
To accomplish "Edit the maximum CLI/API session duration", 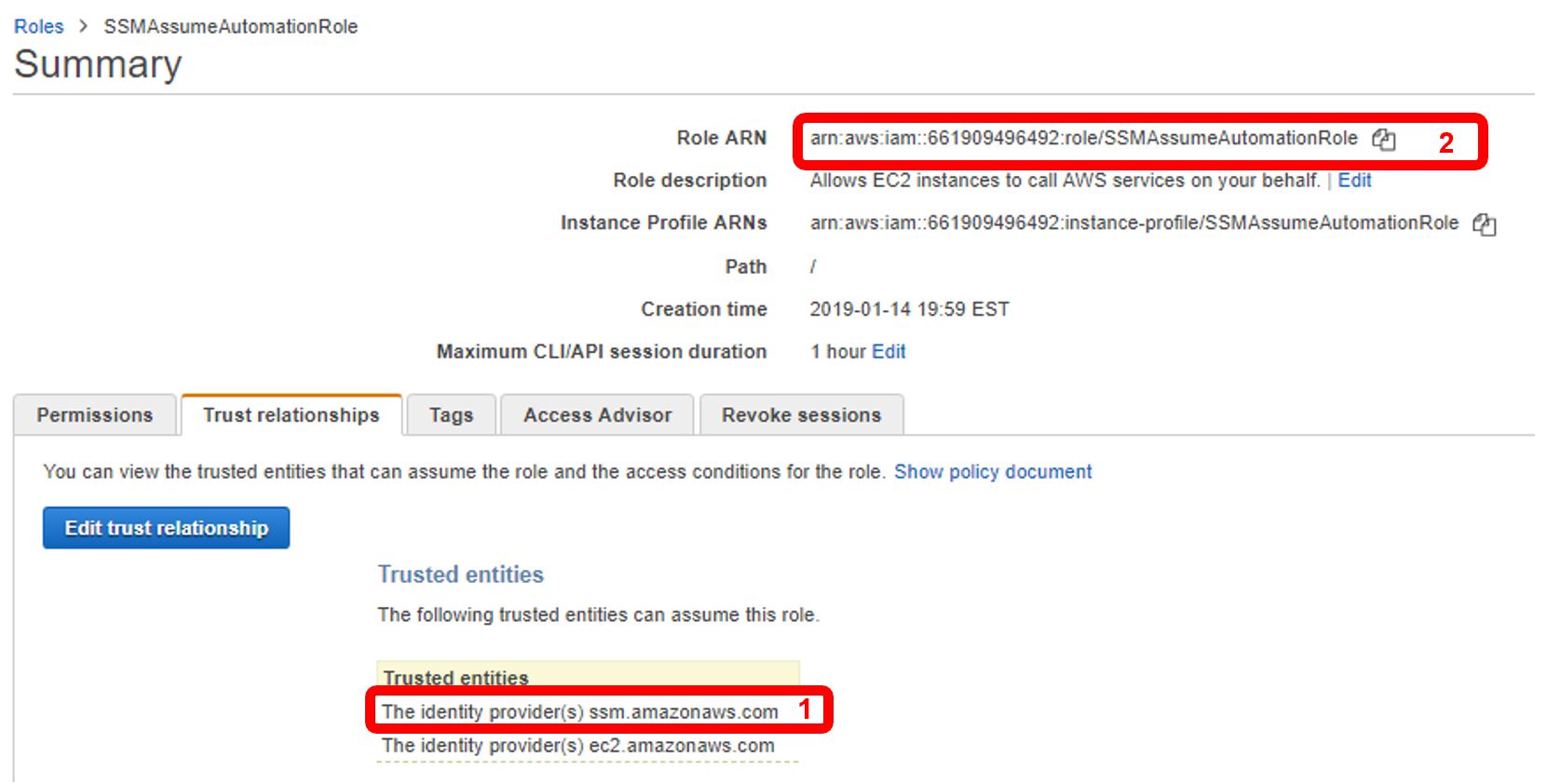I will click(x=889, y=352).
